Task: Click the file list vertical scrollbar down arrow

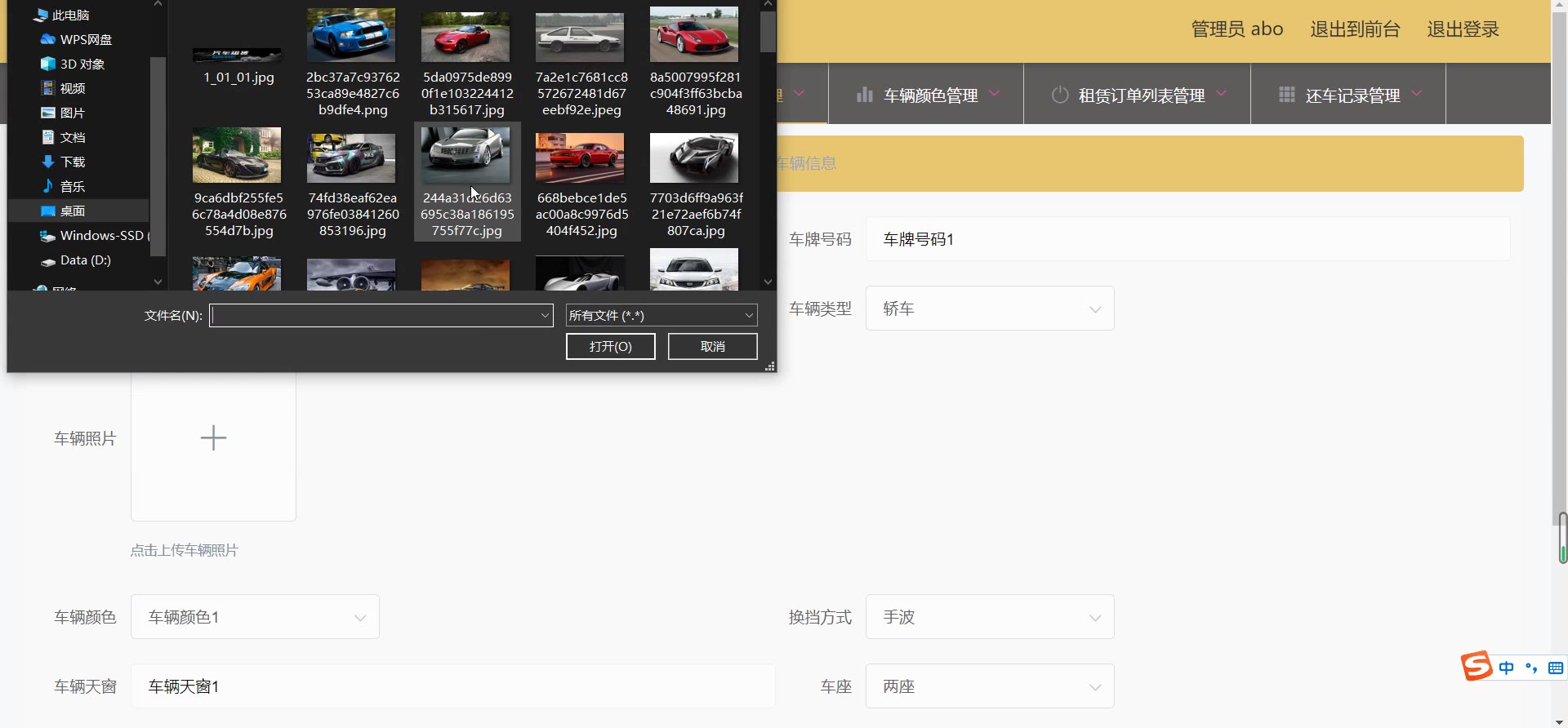Action: (x=768, y=282)
